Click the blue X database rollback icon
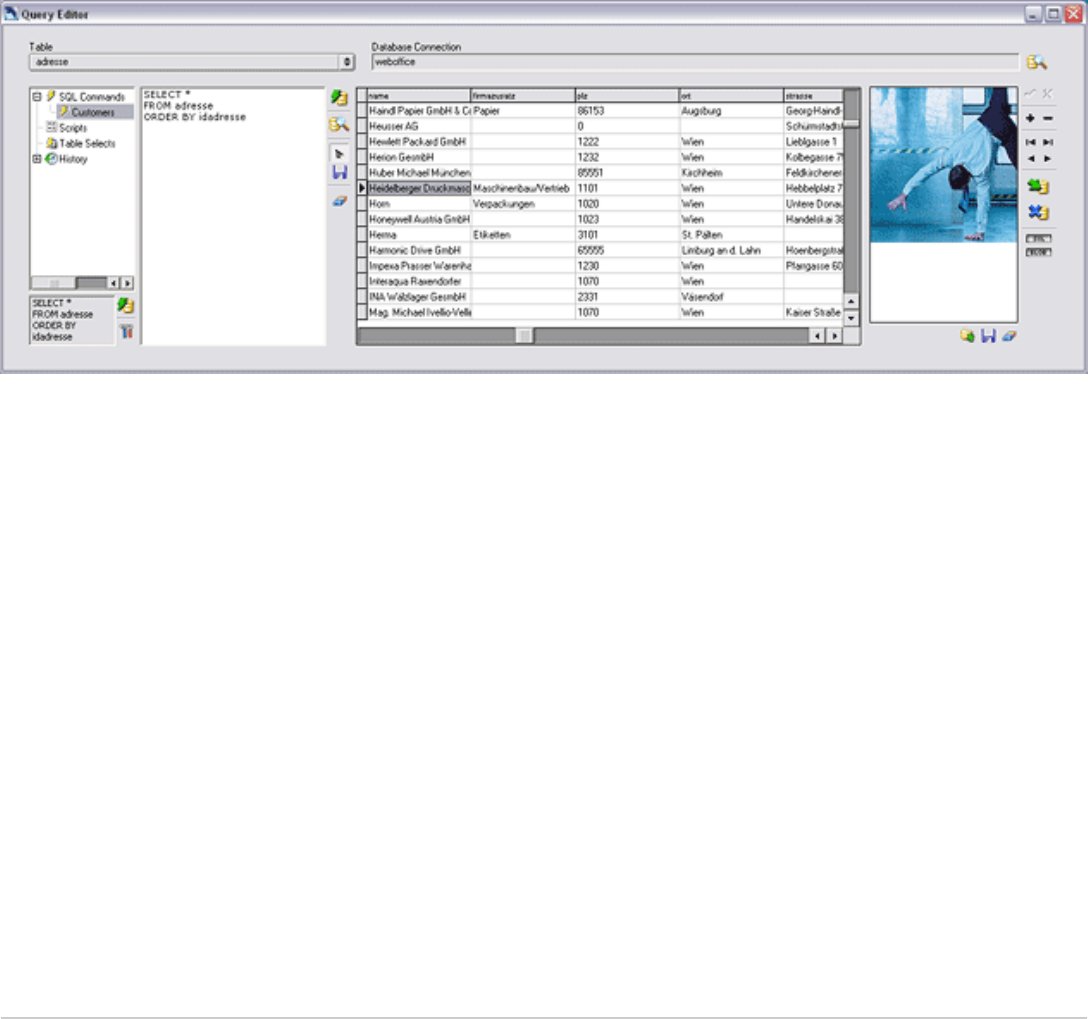The image size is (1088, 1019). pos(1038,212)
